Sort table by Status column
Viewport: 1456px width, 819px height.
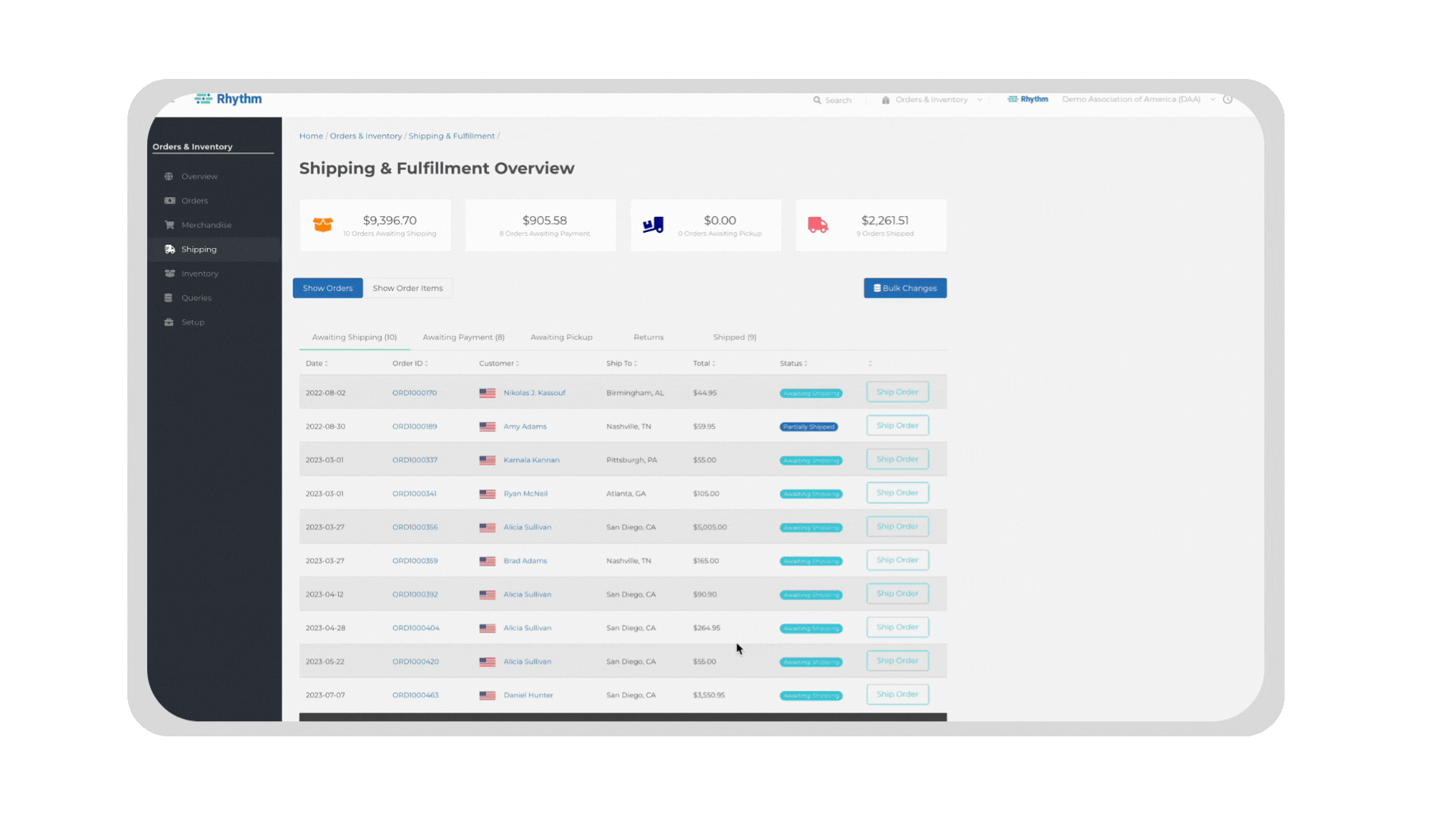tap(794, 364)
